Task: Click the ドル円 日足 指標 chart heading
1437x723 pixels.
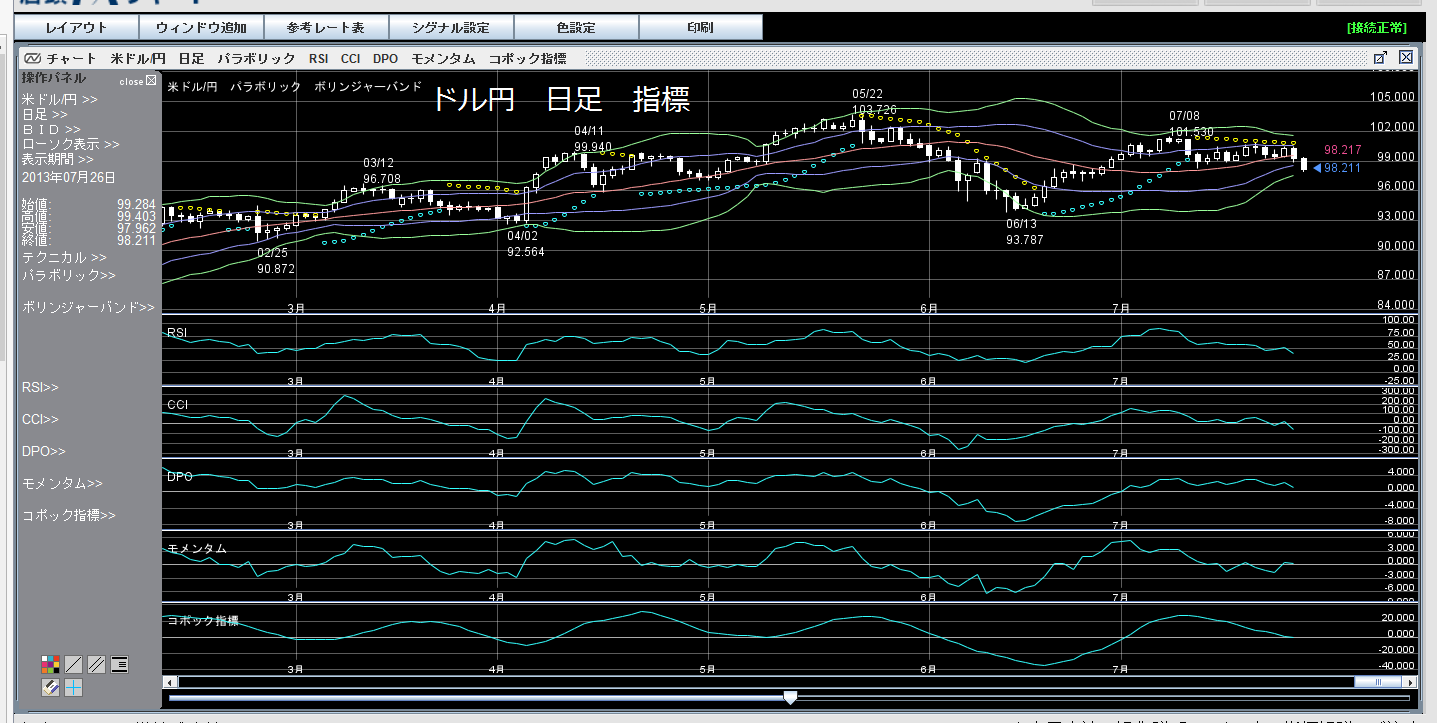Action: point(561,99)
